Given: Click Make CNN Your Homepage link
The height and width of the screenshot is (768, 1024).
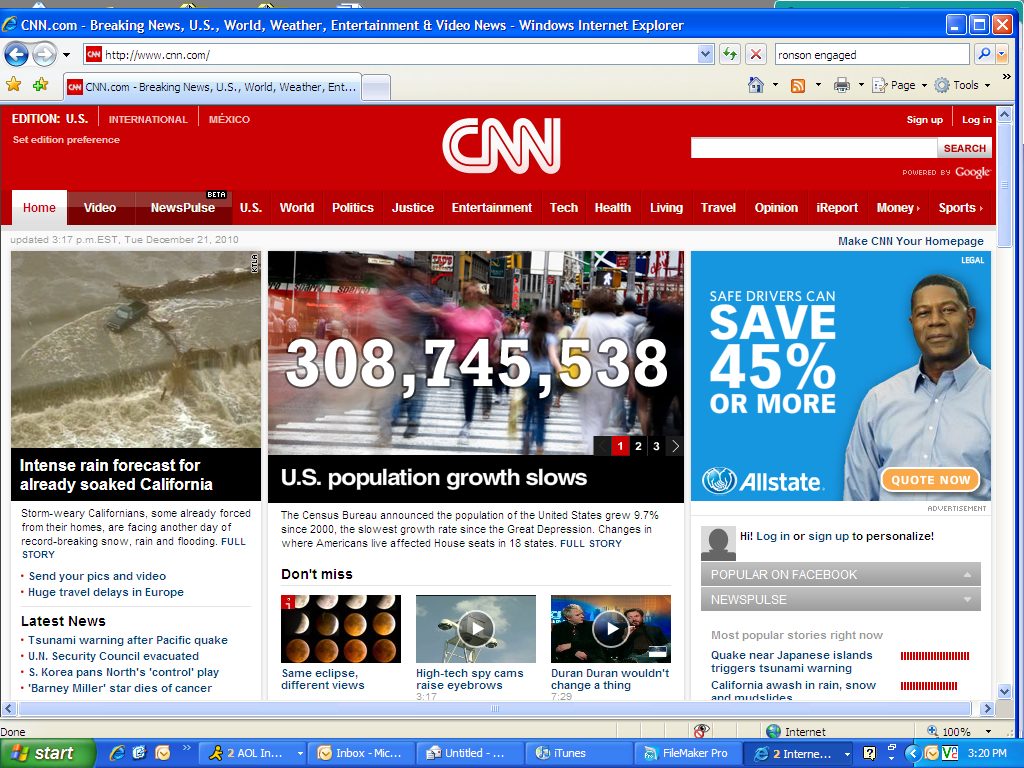Looking at the screenshot, I should 910,241.
